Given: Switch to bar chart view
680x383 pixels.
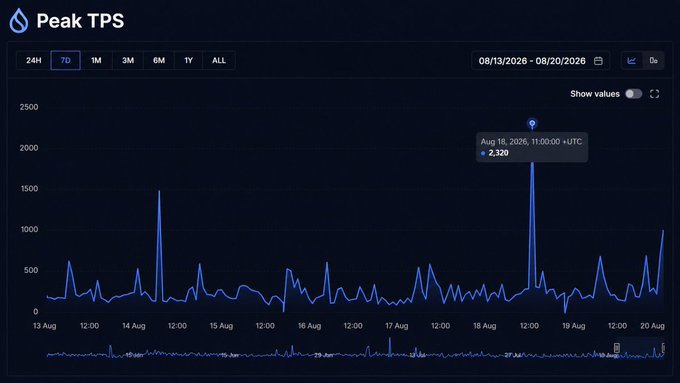Looking at the screenshot, I should pos(654,61).
